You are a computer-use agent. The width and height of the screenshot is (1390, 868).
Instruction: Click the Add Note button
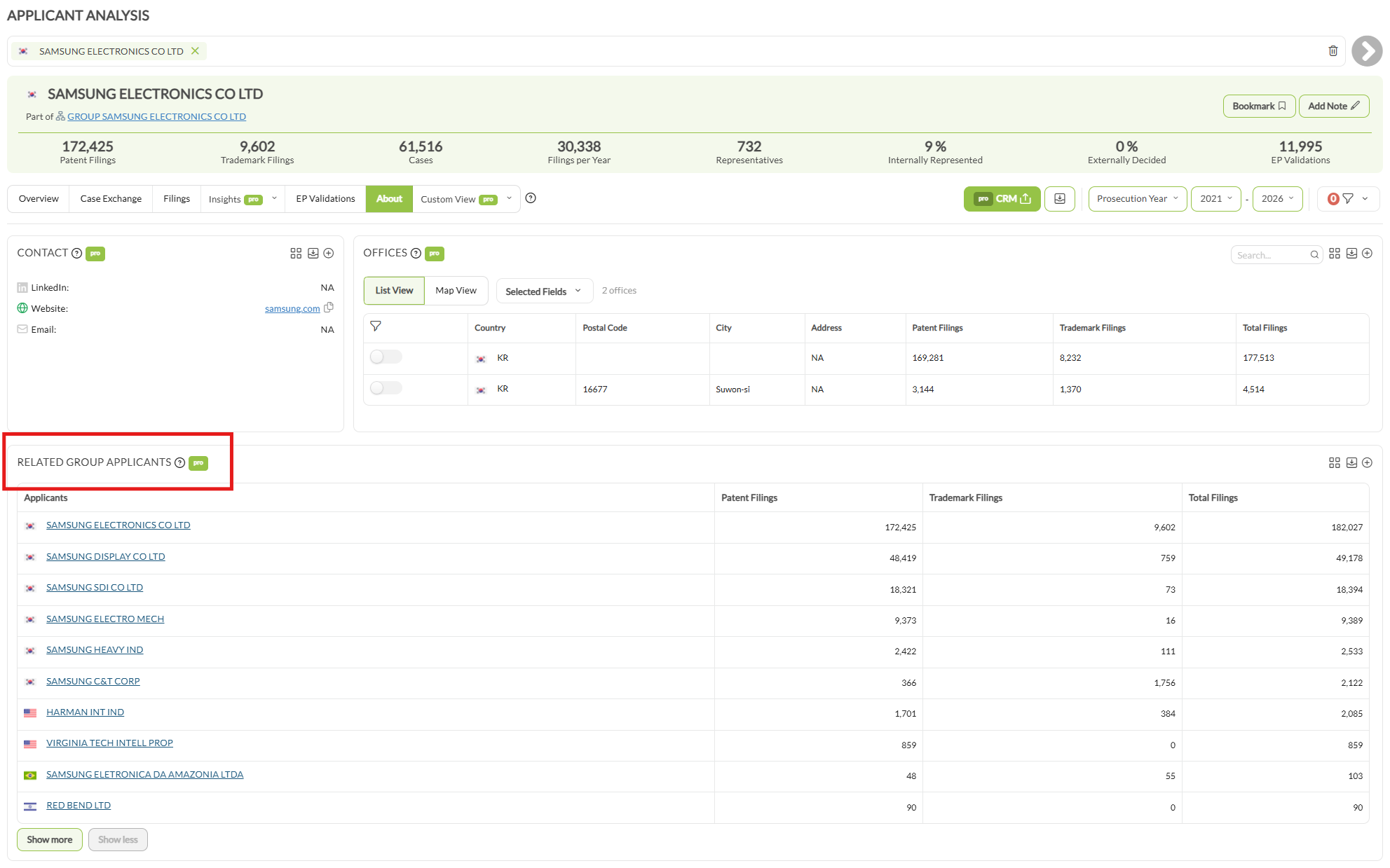tap(1333, 106)
